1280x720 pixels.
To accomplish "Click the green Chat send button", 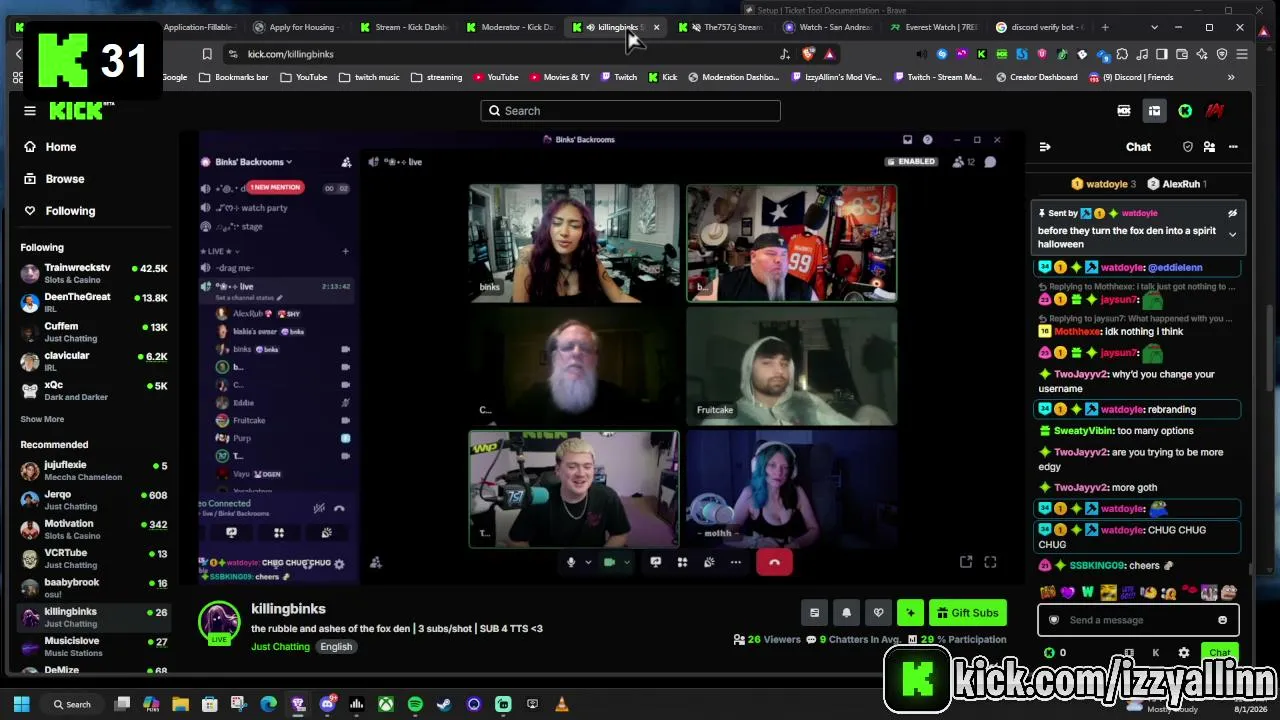I will point(1220,653).
